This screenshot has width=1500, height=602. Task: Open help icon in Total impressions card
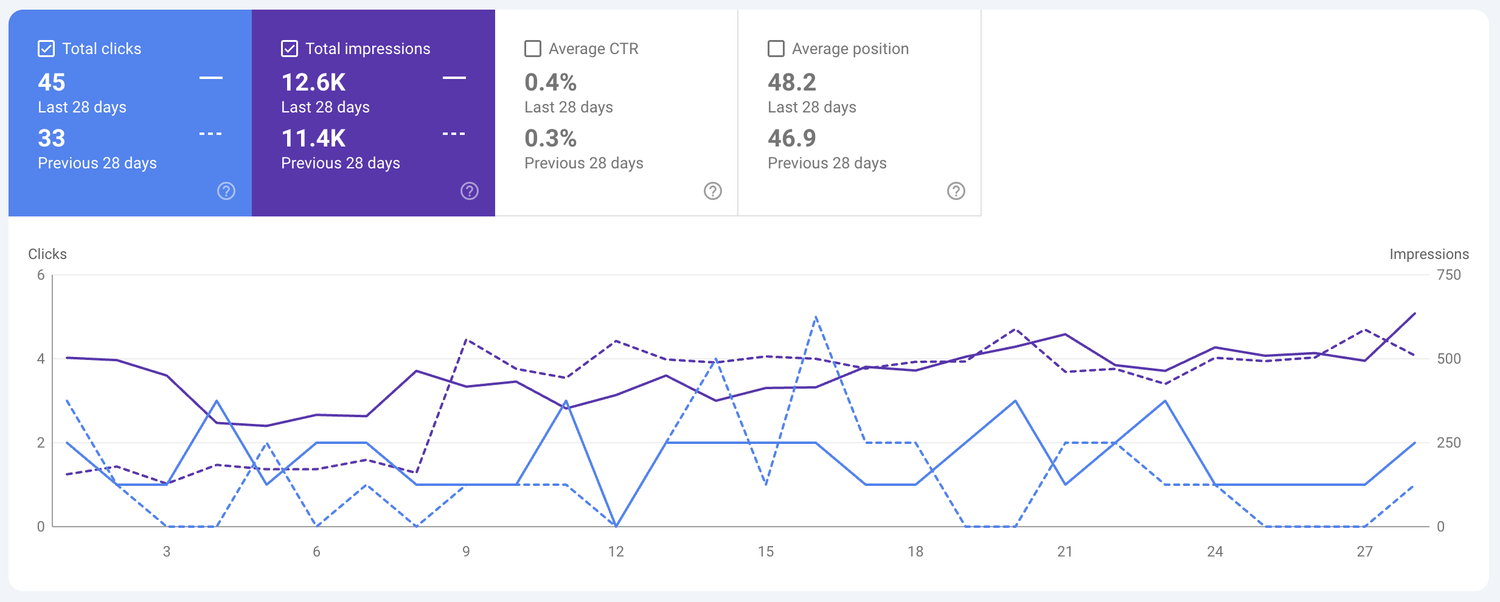tap(469, 191)
